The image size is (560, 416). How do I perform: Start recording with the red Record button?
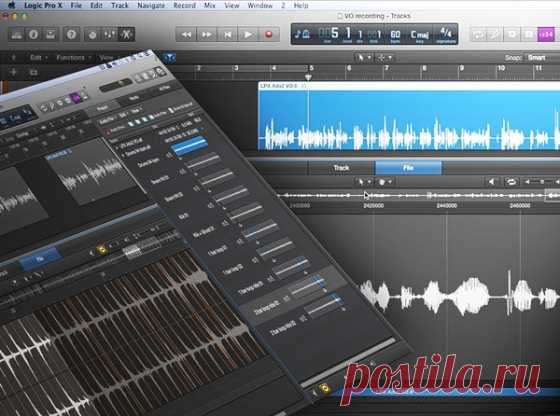pyautogui.click(x=269, y=35)
